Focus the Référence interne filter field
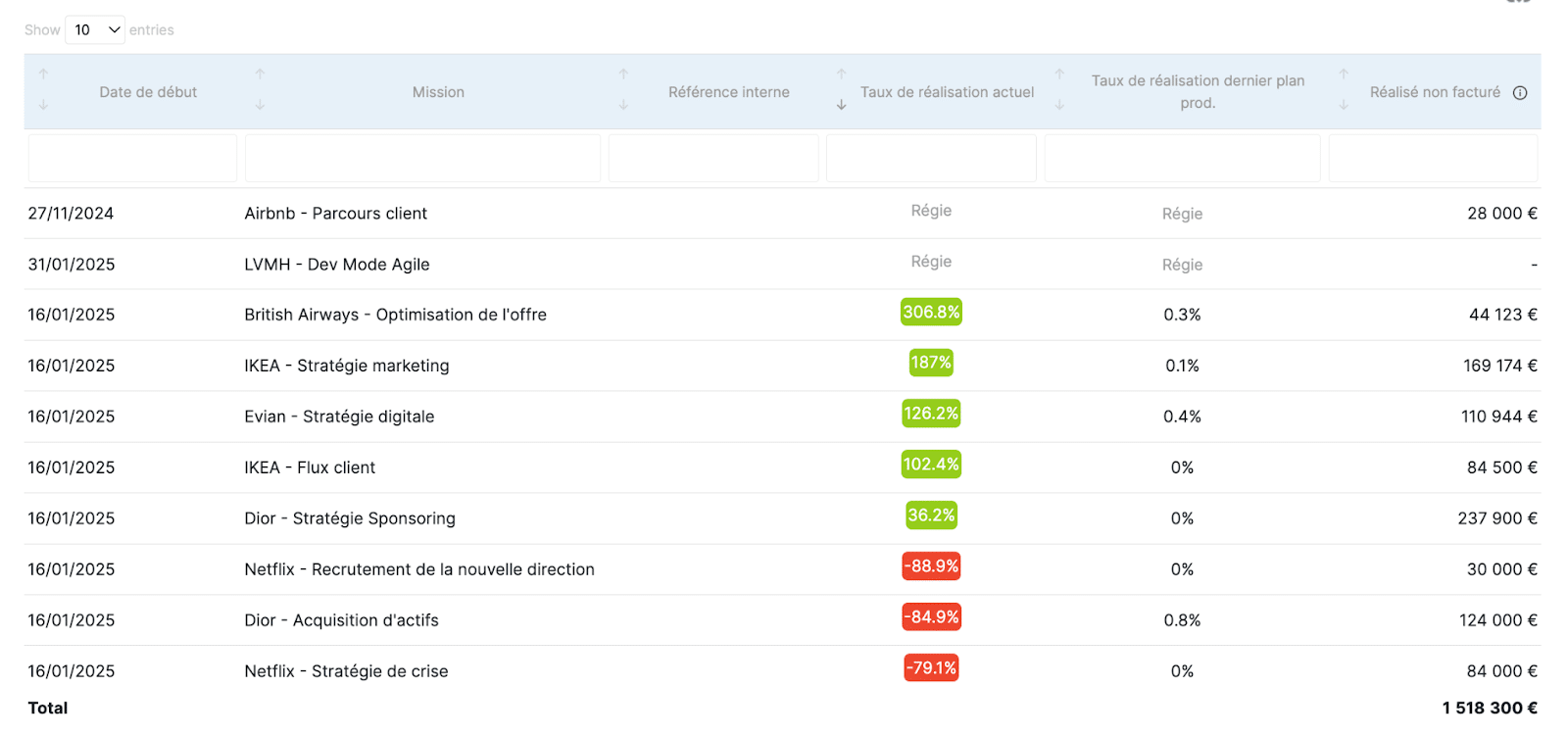Image resolution: width=1568 pixels, height=736 pixels. (713, 159)
